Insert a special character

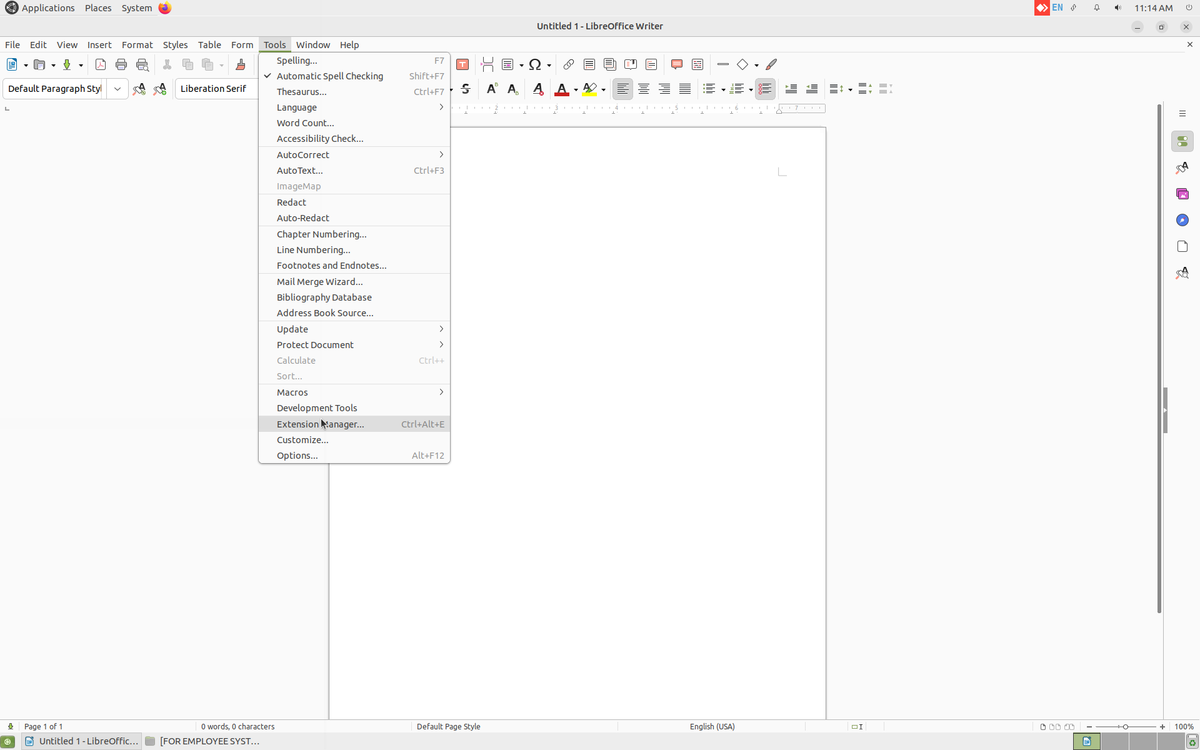pyautogui.click(x=534, y=64)
